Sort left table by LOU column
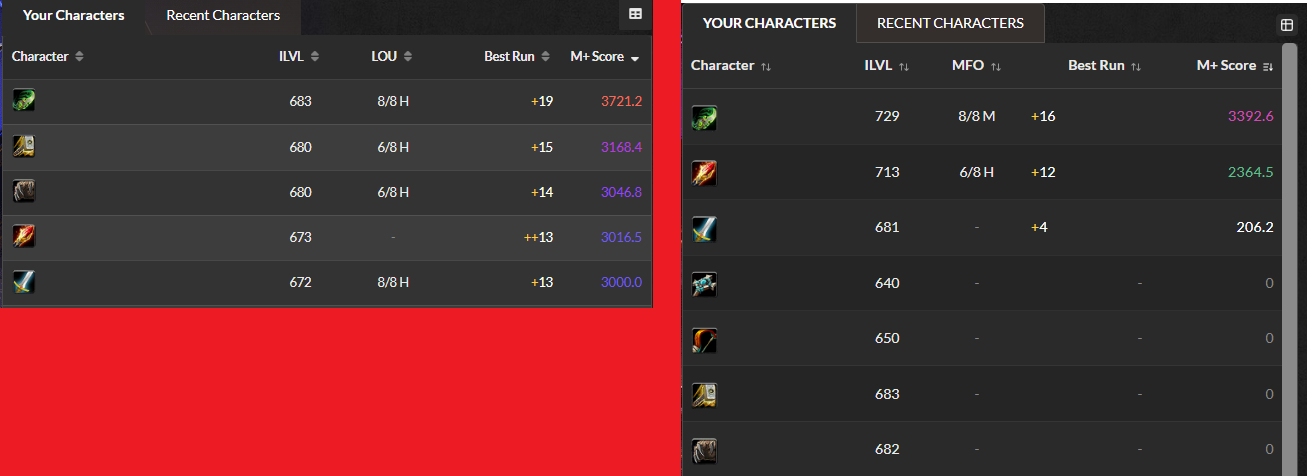 (391, 57)
